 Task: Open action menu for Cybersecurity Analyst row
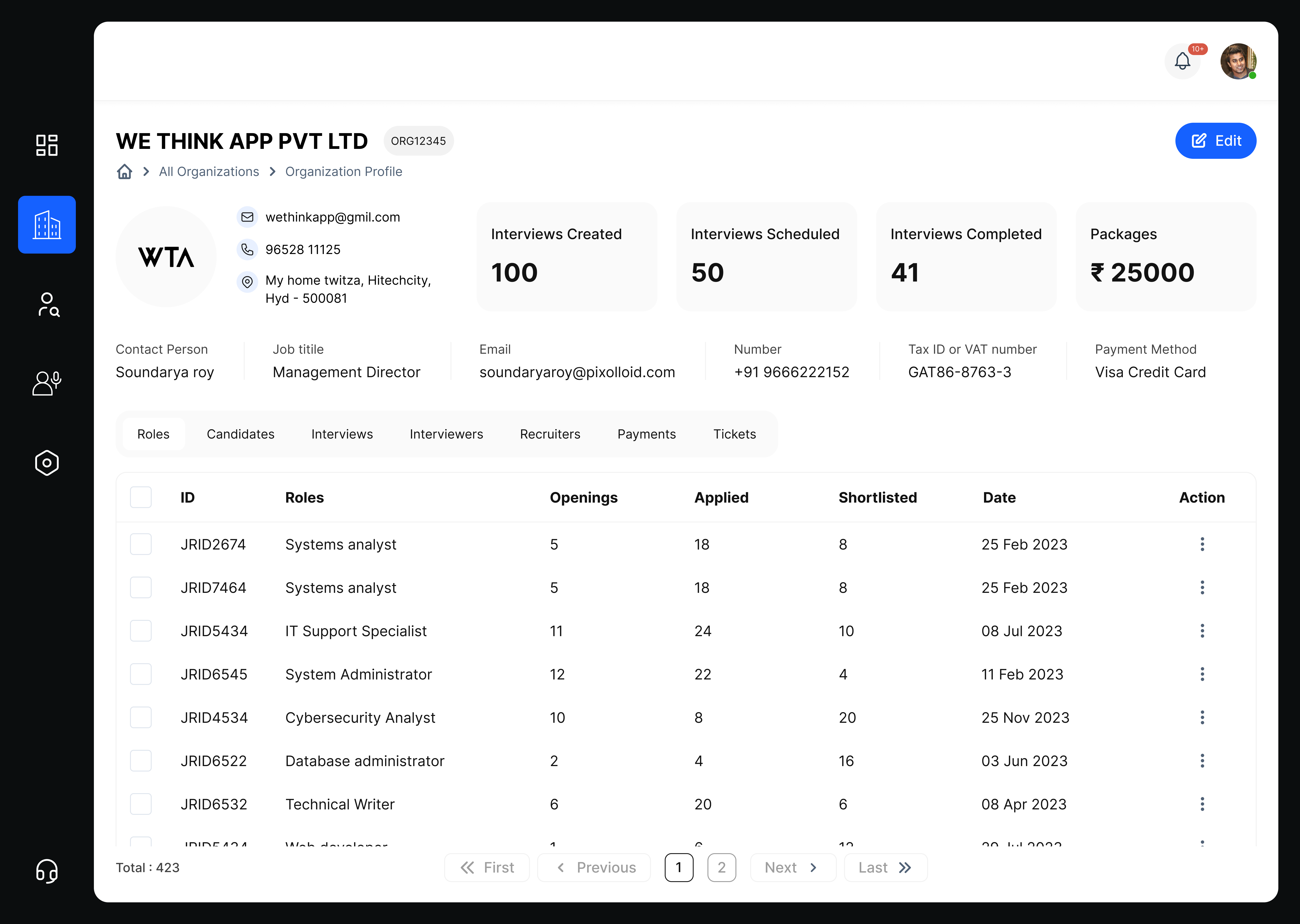coord(1202,717)
